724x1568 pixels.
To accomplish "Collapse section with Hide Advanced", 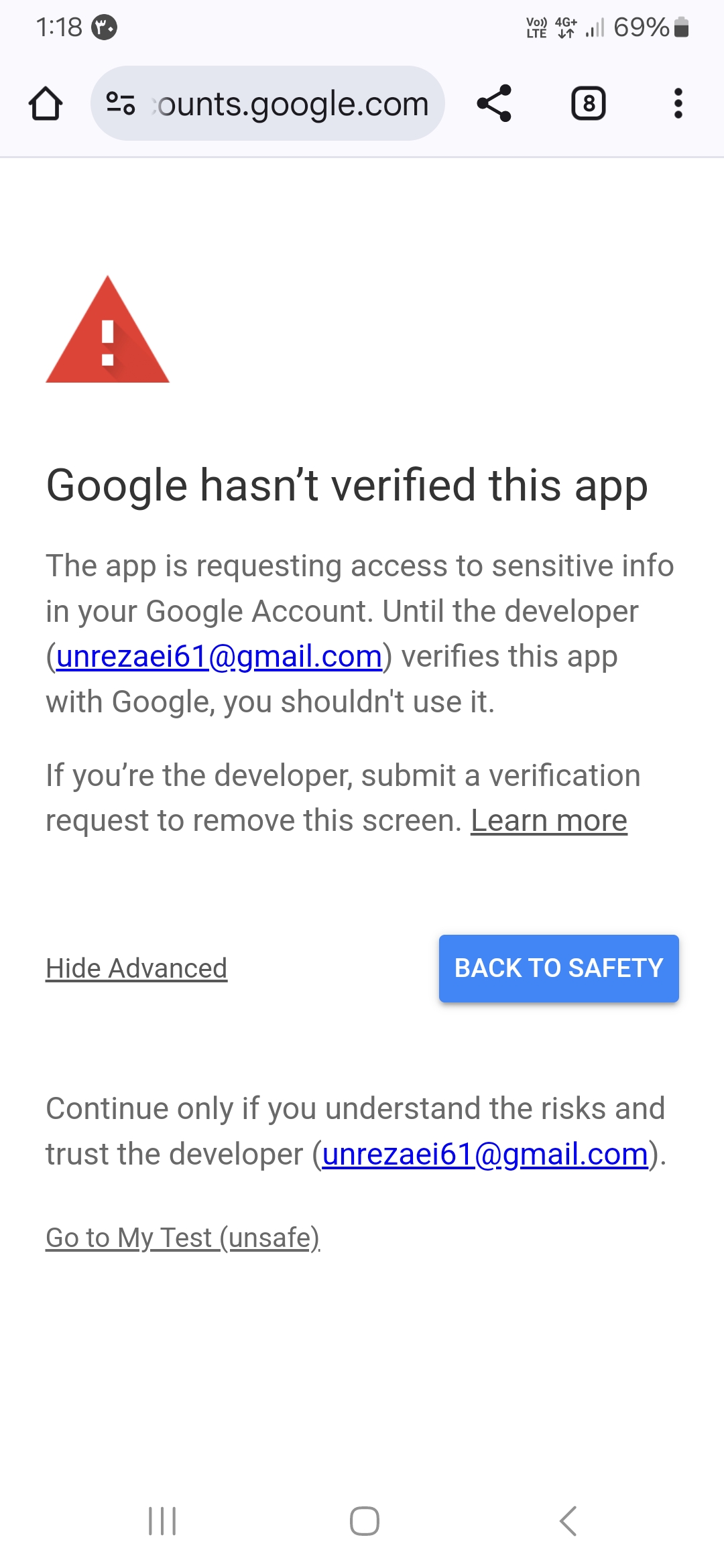I will coord(136,968).
